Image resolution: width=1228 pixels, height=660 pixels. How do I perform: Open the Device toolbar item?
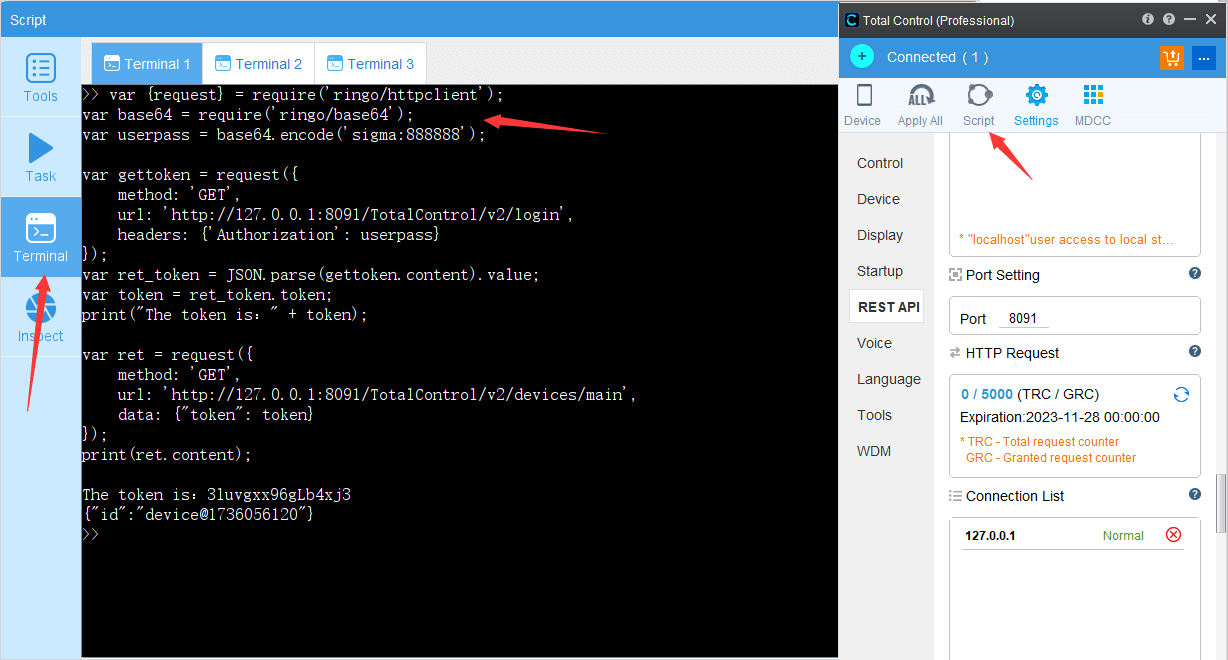[x=863, y=106]
